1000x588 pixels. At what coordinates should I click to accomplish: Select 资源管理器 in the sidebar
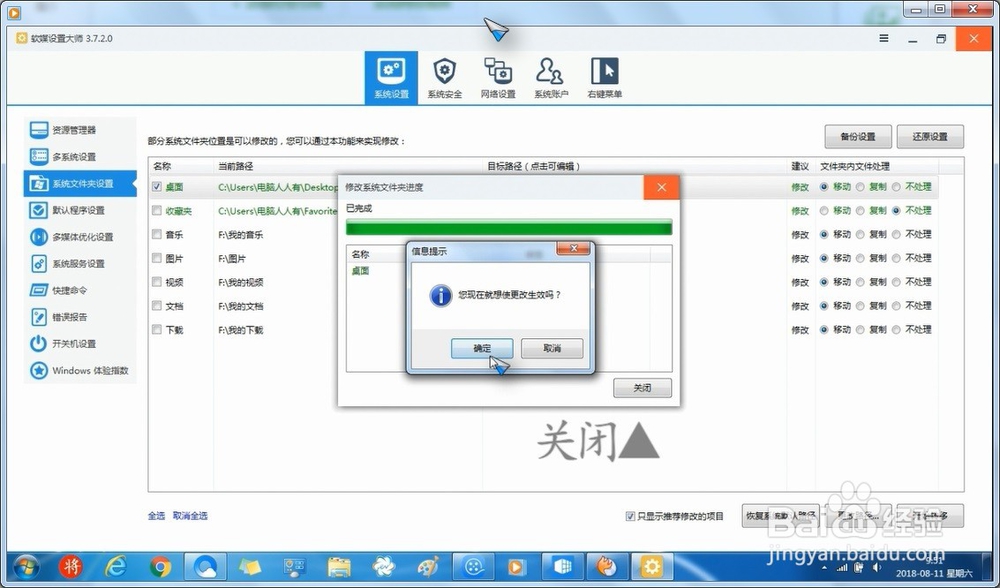point(80,130)
